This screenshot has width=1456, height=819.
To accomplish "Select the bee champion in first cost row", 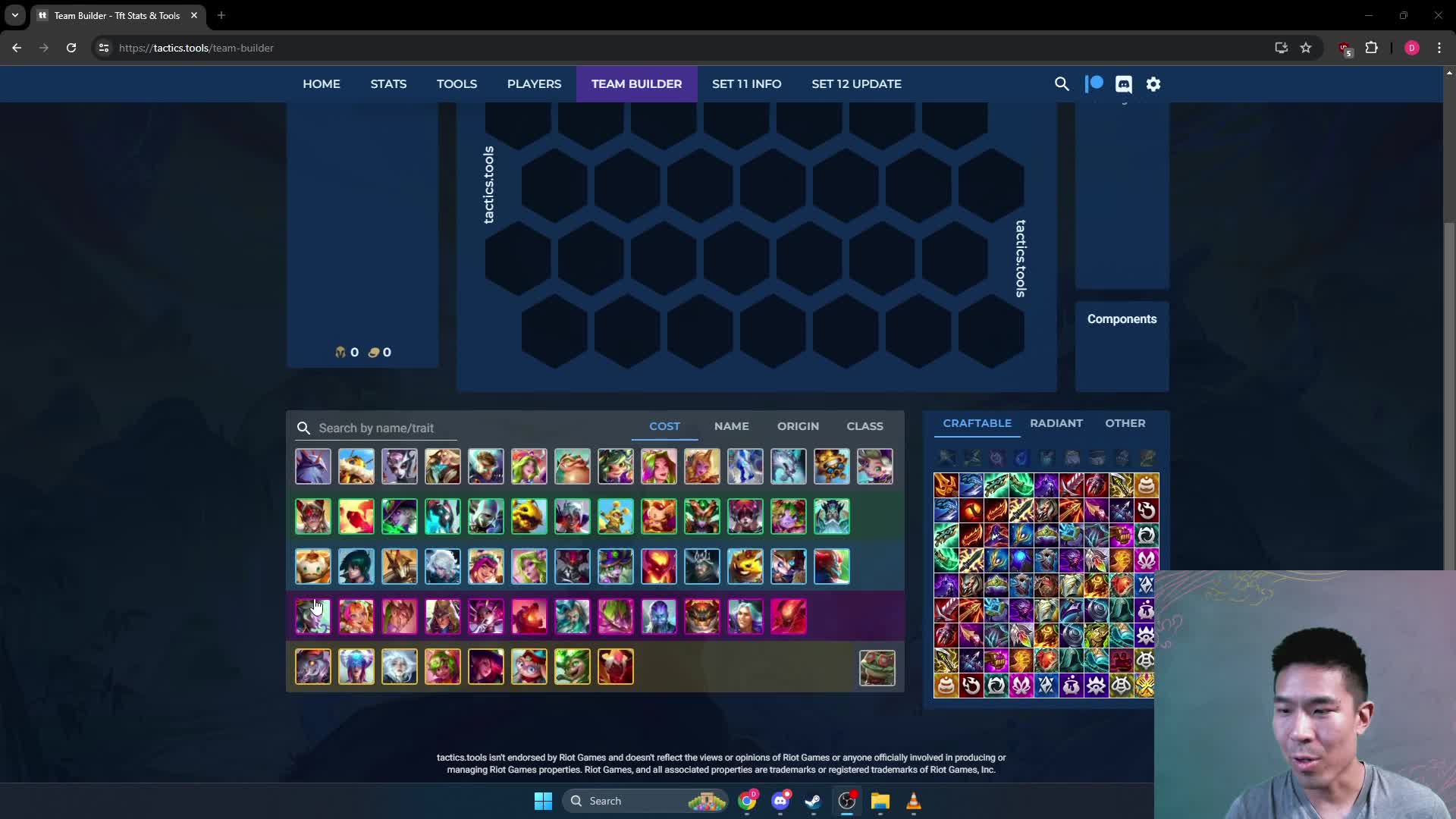I will click(356, 466).
